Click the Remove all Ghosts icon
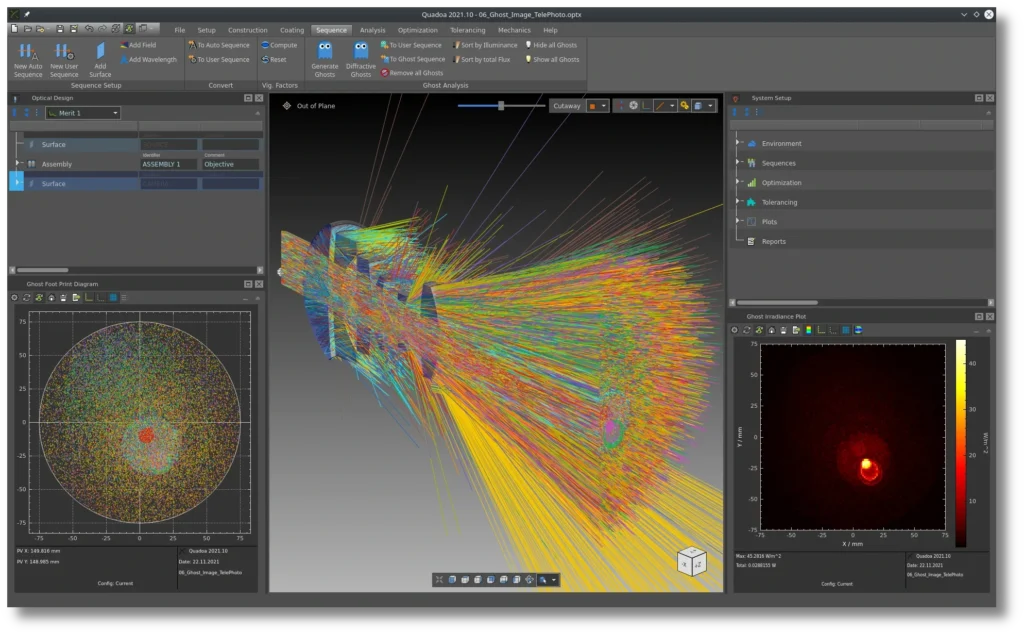The height and width of the screenshot is (632, 1024). [x=385, y=73]
